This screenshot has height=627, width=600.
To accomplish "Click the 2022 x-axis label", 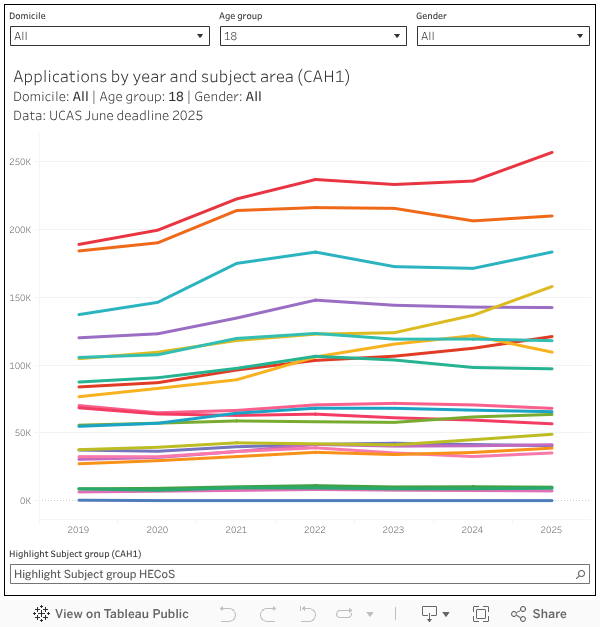I will [x=315, y=529].
